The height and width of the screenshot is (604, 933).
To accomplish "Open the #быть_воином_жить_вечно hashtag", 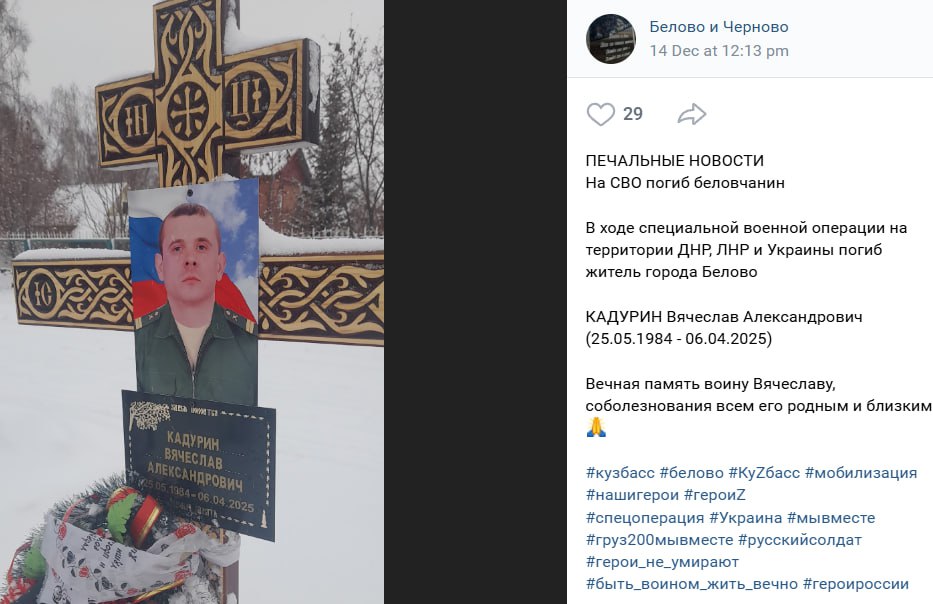I will coord(692,584).
